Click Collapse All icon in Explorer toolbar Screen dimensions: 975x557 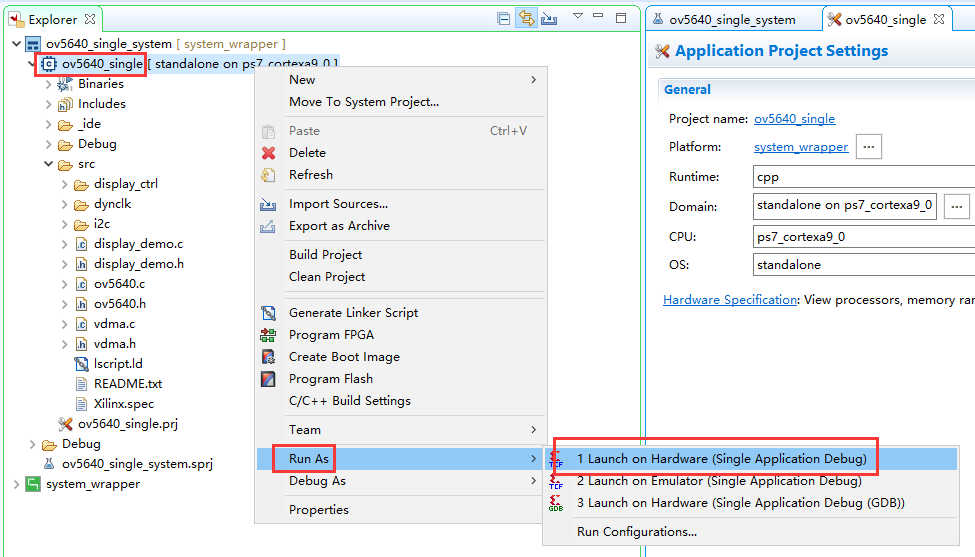pyautogui.click(x=504, y=19)
